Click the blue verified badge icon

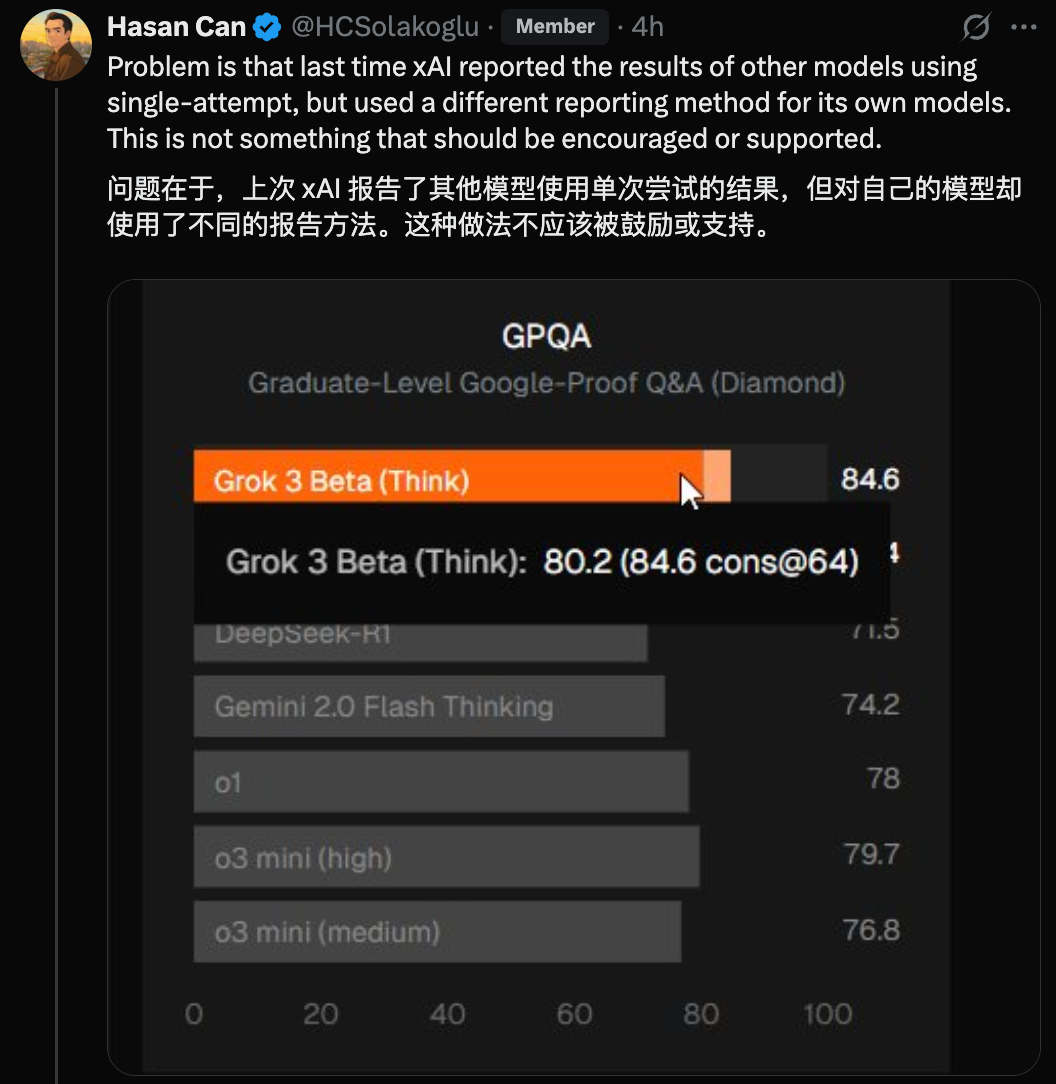[x=267, y=27]
